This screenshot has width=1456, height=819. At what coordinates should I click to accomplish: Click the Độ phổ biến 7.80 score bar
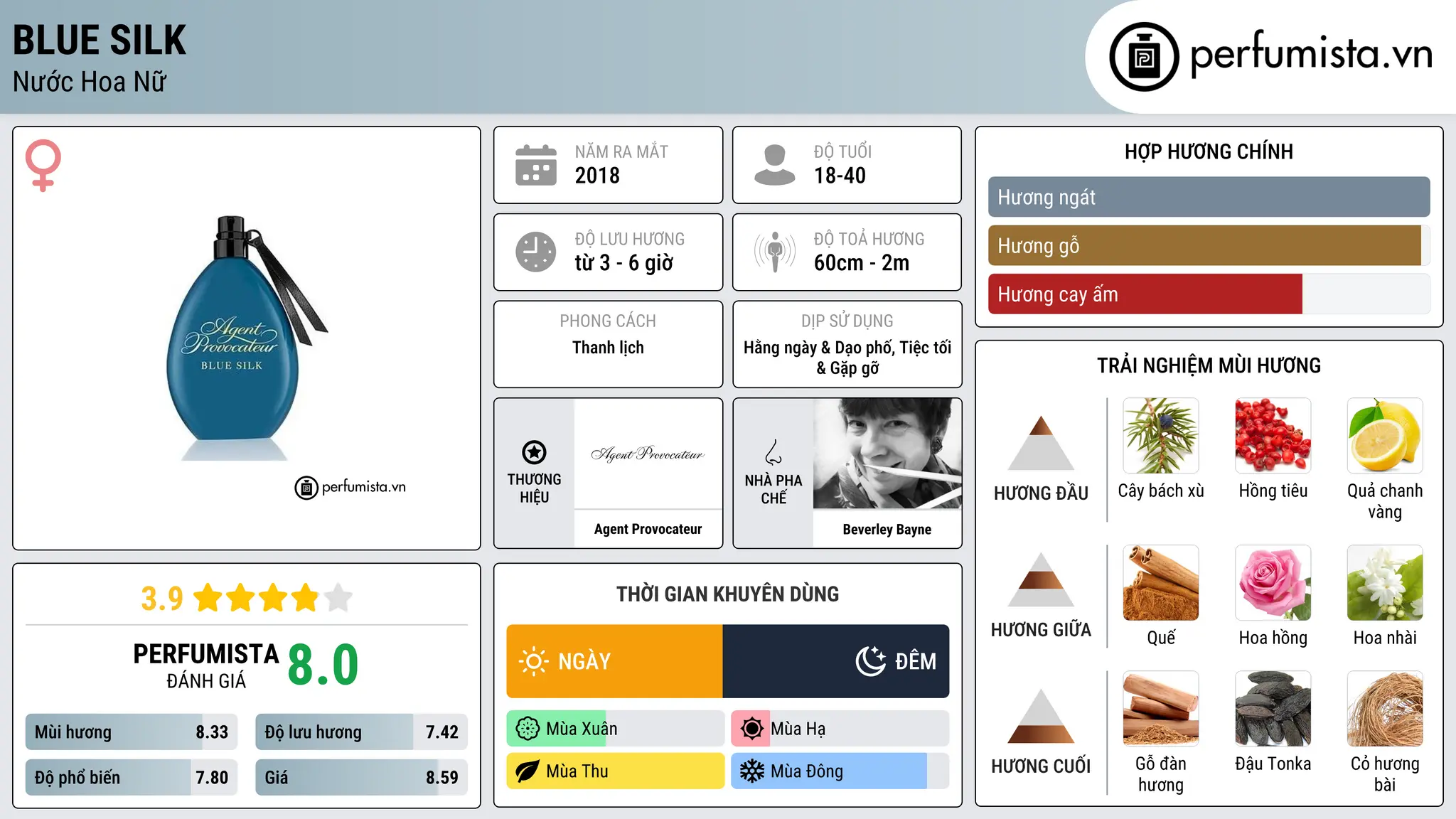click(x=132, y=778)
